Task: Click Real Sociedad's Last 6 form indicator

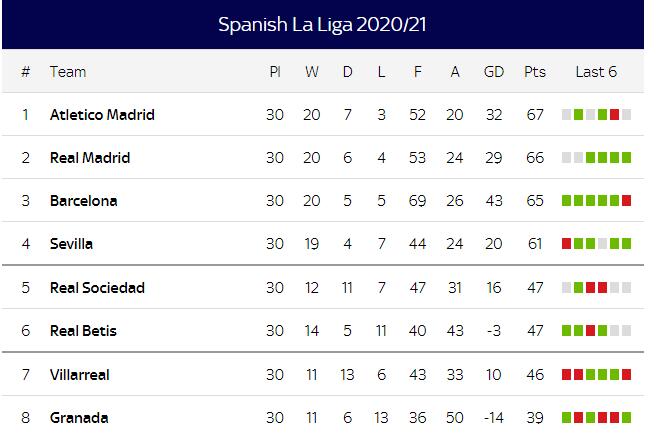Action: pos(596,288)
